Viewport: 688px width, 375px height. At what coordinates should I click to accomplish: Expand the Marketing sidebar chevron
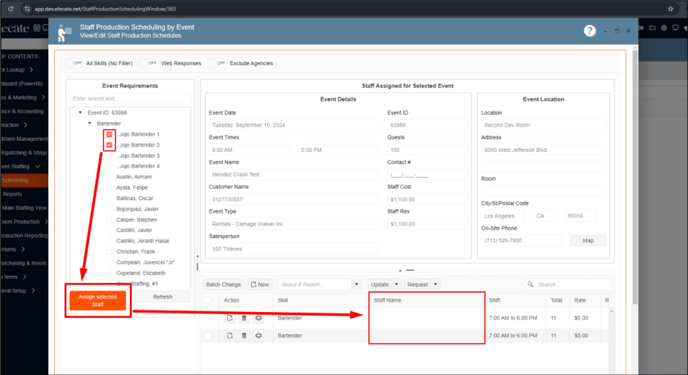point(43,97)
